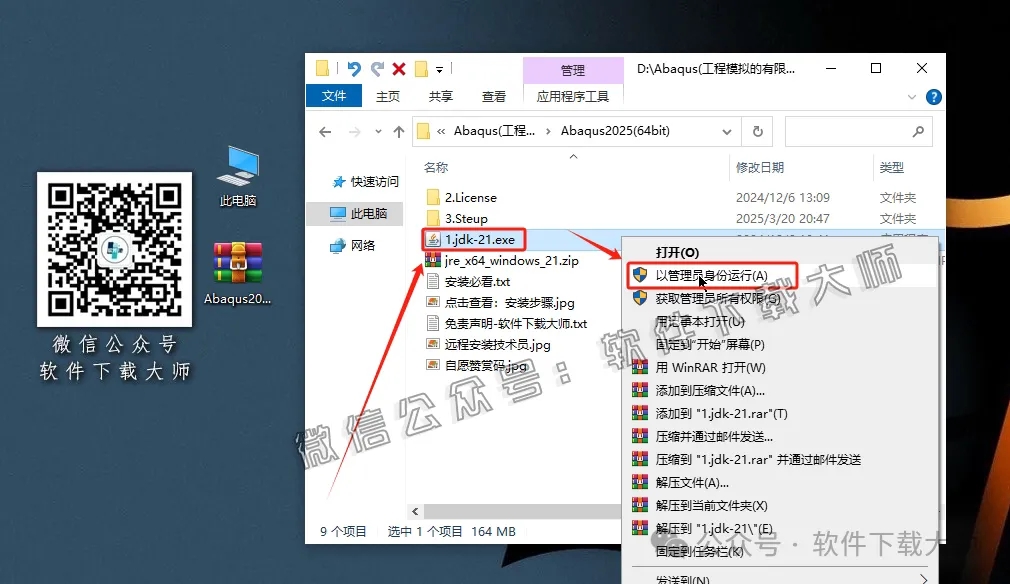Click the red Delete icon in the toolbar
The width and height of the screenshot is (1010, 584).
(398, 68)
